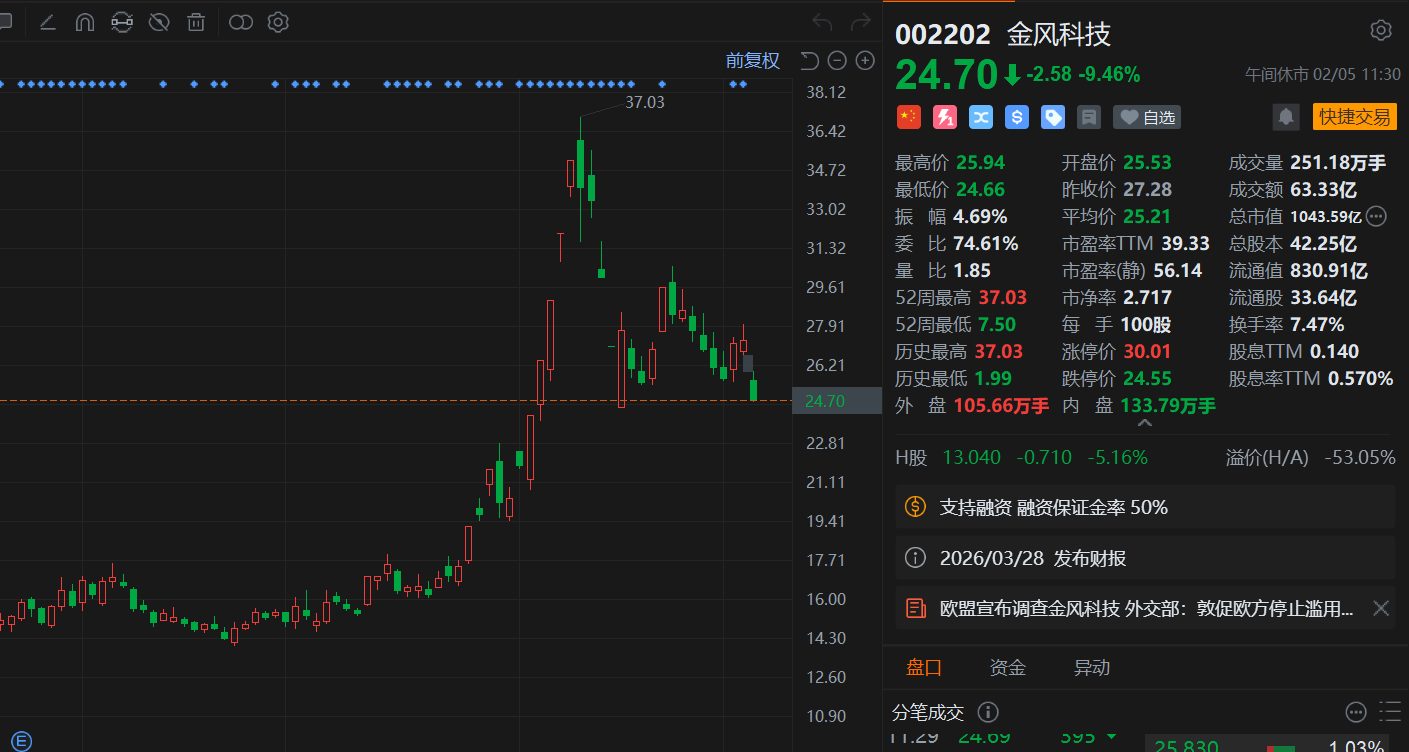Click the H股 price 13.040
The width and height of the screenshot is (1409, 752).
(971, 458)
